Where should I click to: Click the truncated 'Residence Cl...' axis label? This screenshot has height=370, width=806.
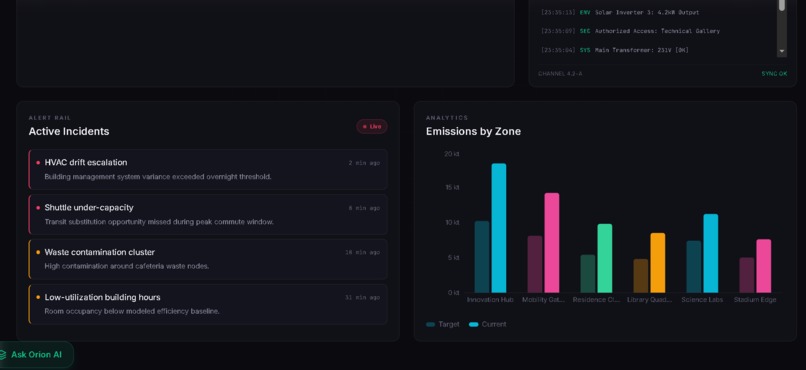[x=596, y=300]
